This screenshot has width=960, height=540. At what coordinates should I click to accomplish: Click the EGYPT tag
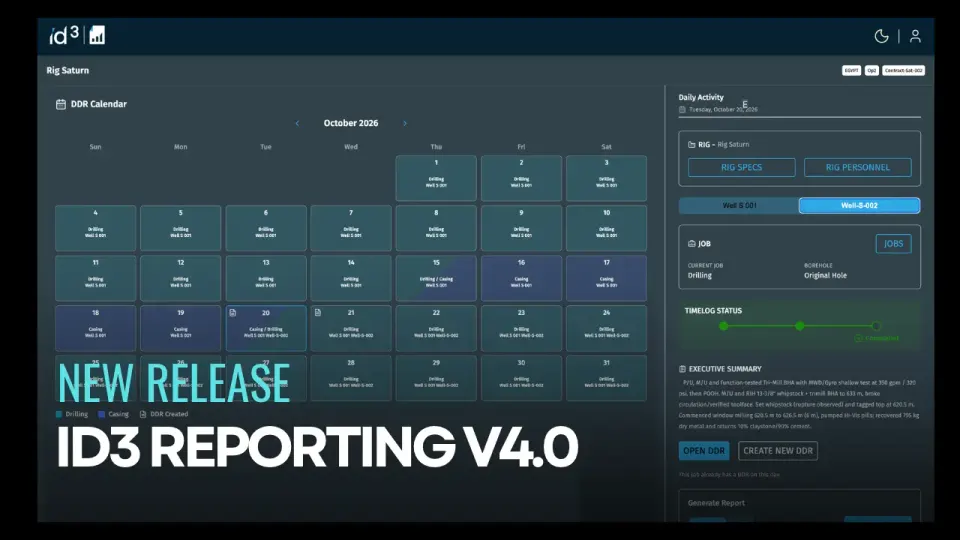(x=851, y=70)
